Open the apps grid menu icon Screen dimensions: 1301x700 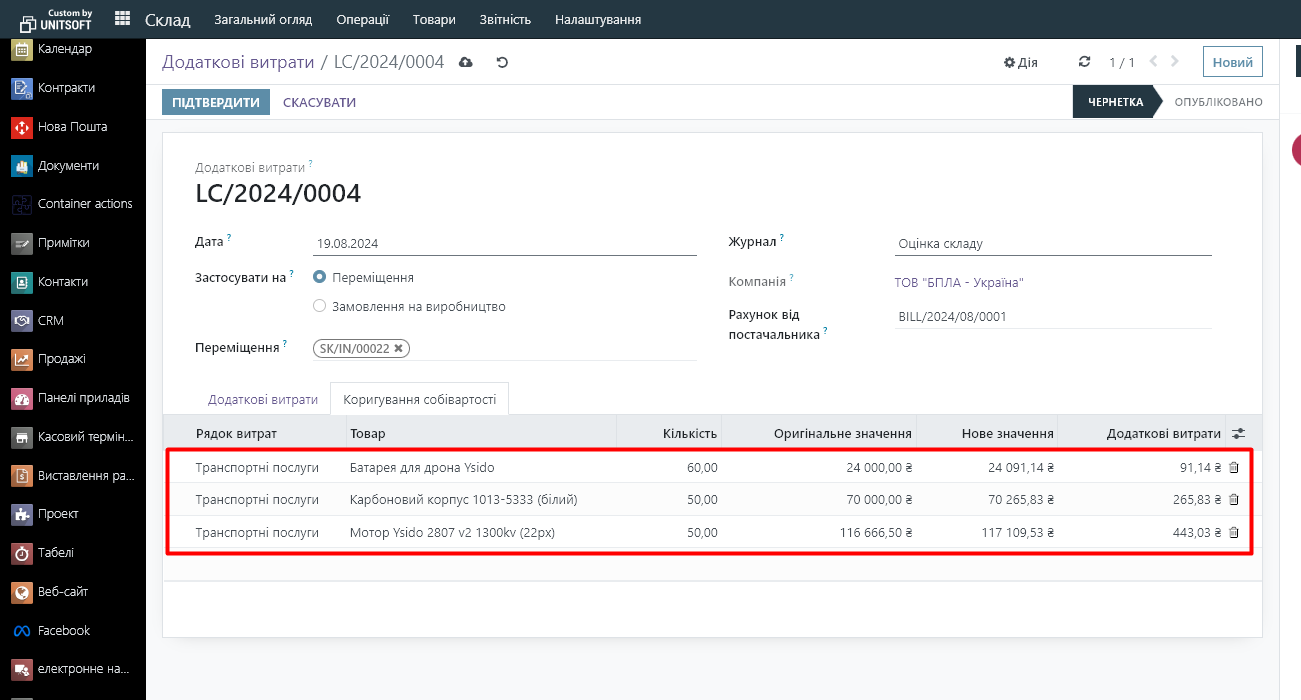click(122, 19)
